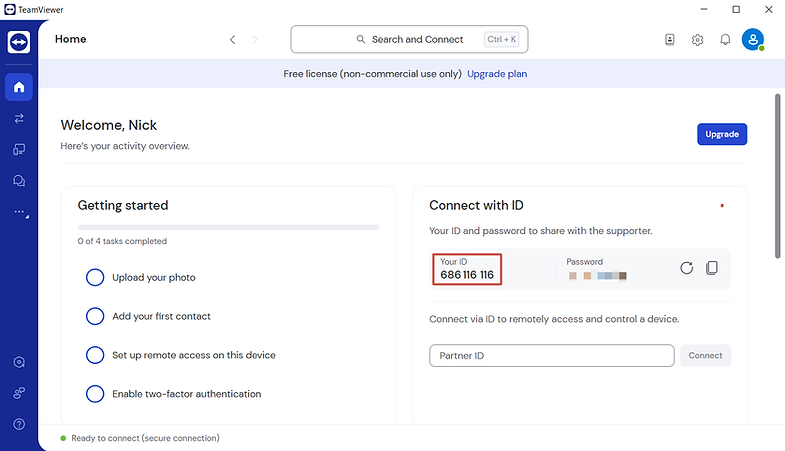The height and width of the screenshot is (451, 785).
Task: Go forward with the right chevron
Action: click(x=255, y=40)
